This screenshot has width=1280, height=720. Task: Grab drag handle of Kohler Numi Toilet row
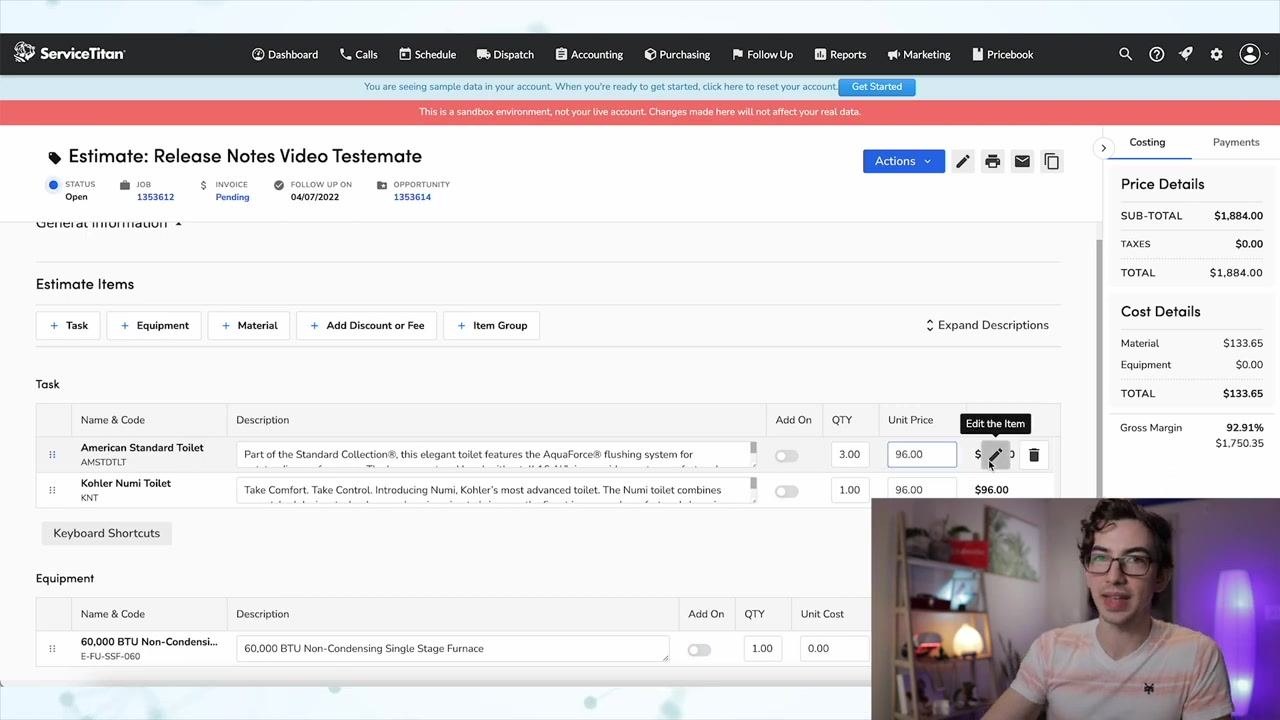(52, 490)
